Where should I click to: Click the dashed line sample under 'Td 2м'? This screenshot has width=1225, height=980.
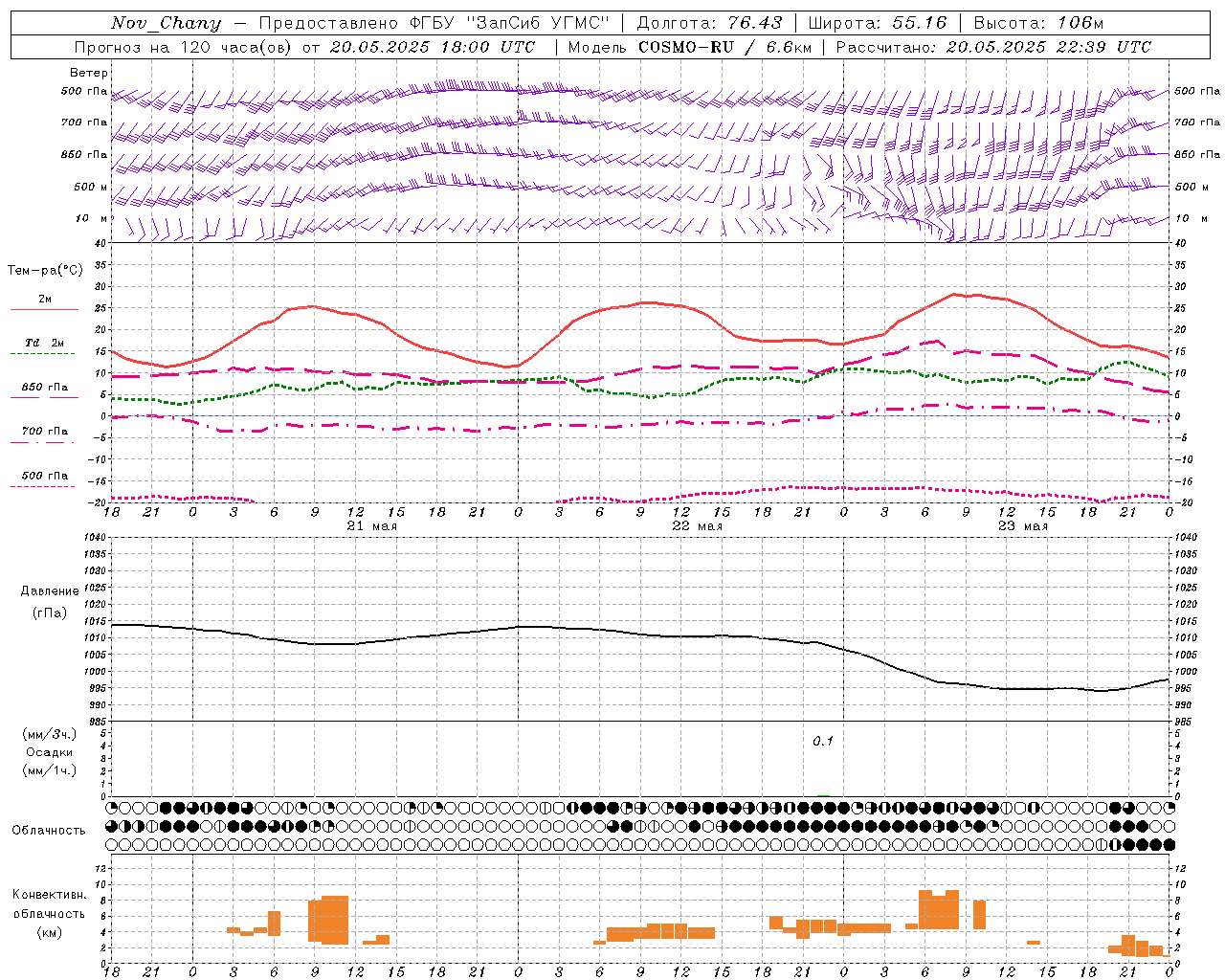pos(44,353)
